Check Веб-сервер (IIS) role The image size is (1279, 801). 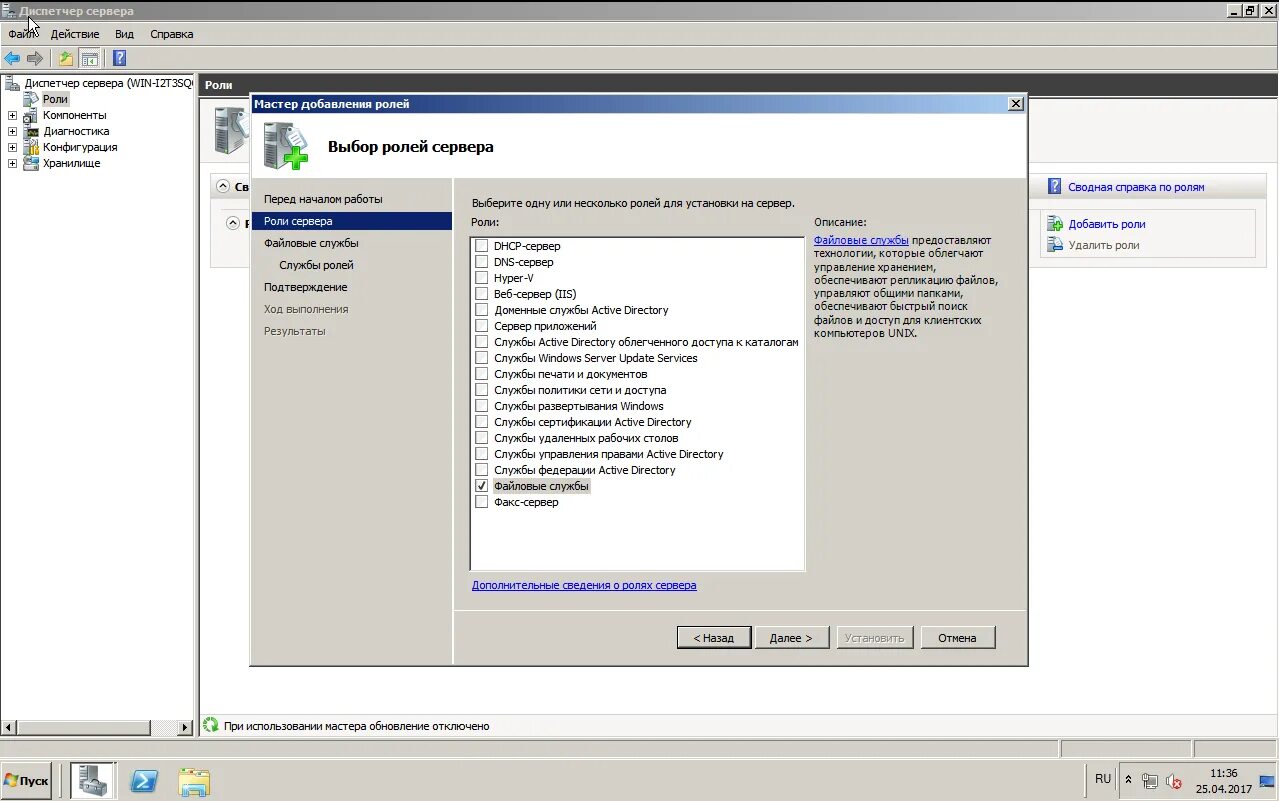click(x=482, y=294)
